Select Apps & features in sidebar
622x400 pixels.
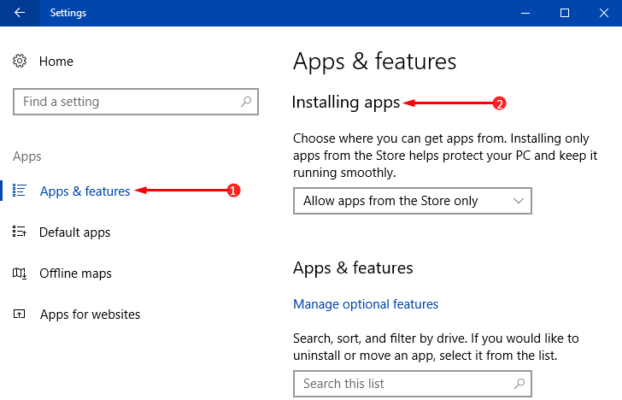coord(85,191)
